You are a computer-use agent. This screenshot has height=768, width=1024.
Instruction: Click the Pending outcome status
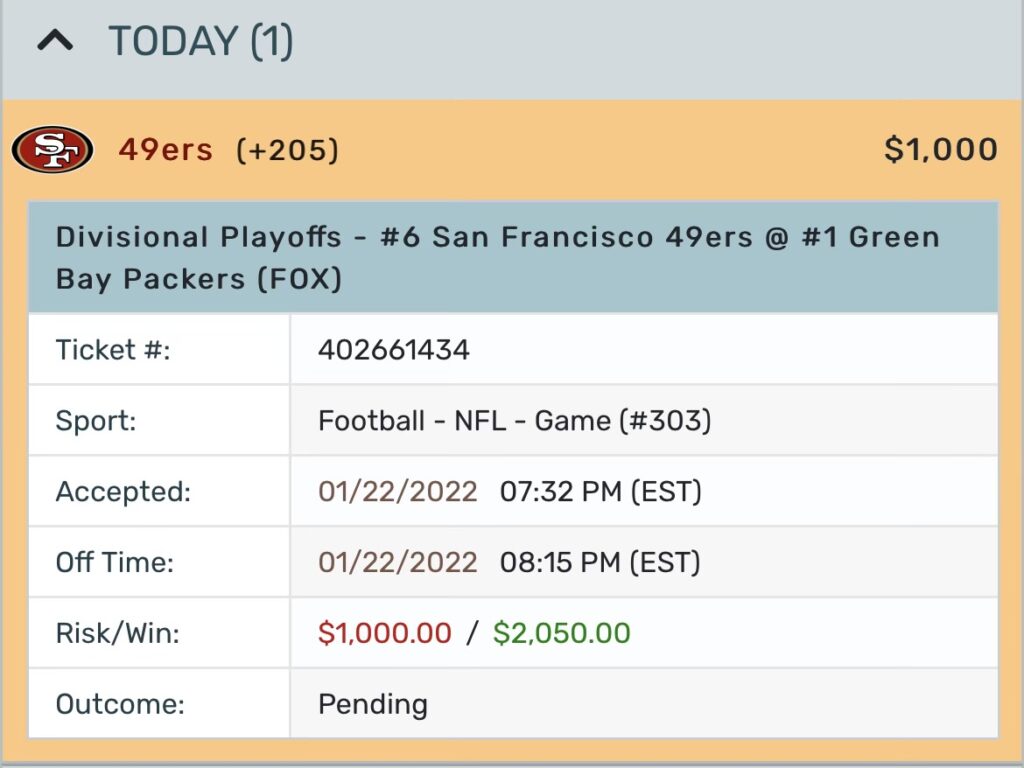373,705
